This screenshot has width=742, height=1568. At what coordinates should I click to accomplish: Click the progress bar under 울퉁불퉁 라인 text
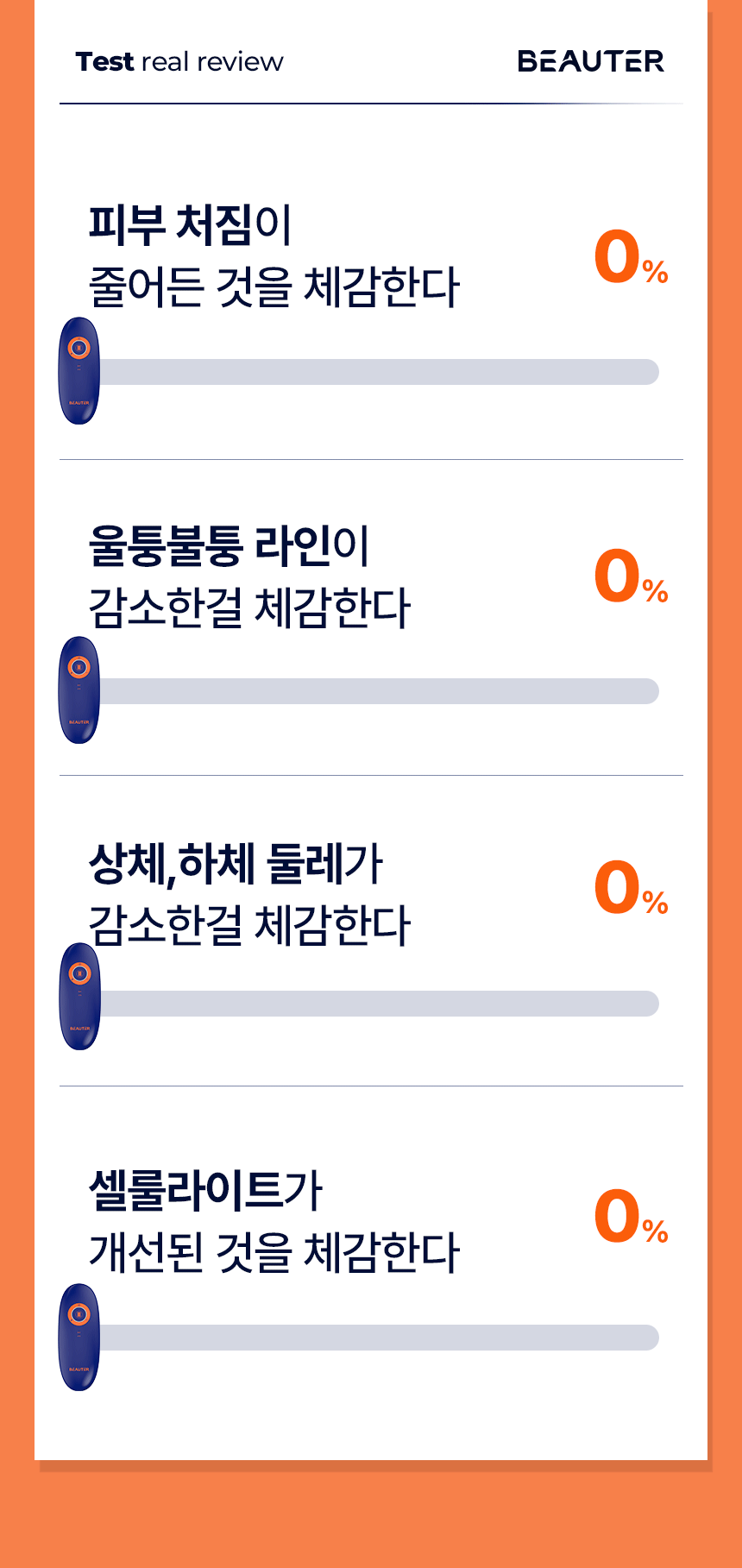(378, 691)
